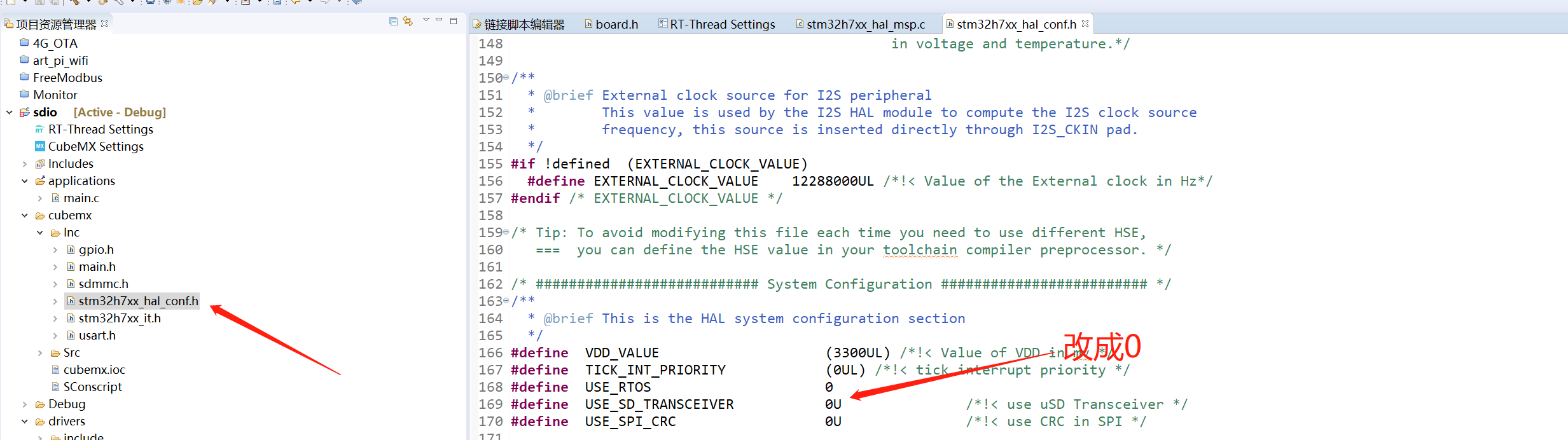Click the USE_RTOS value 0
The image size is (1568, 440).
tap(829, 387)
